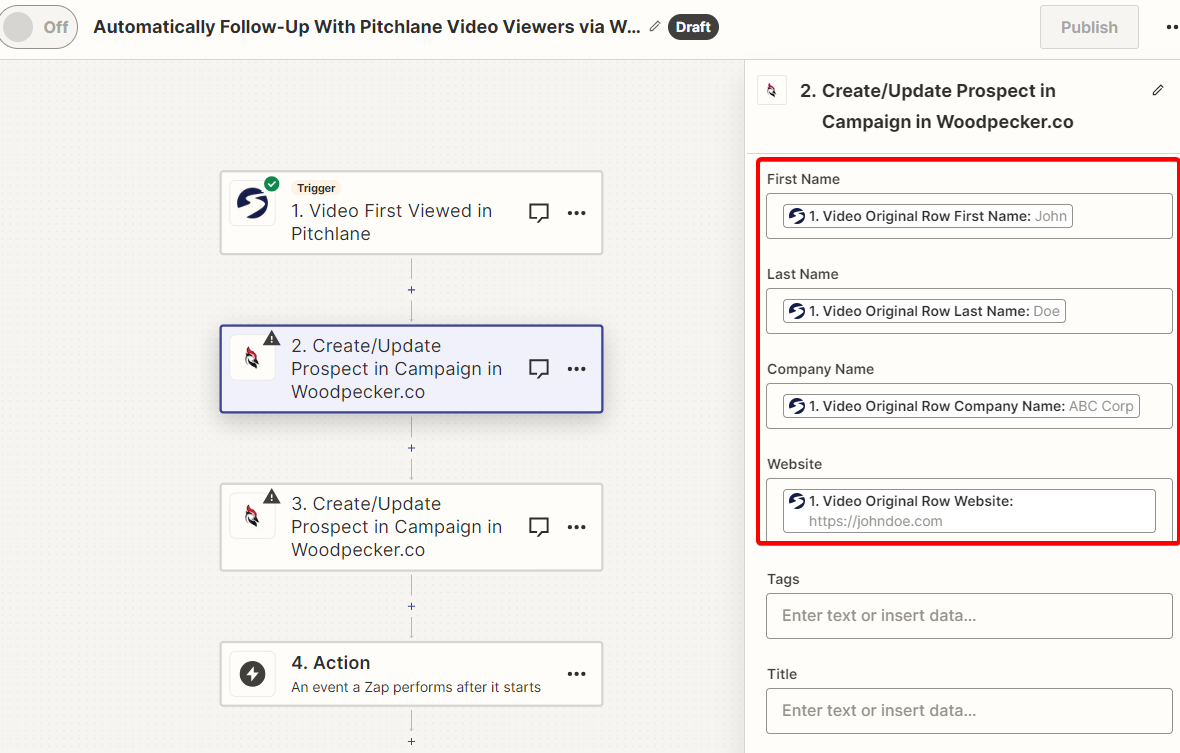Click Woodpecker logo in step 3
Screen dimensions: 1180x753
click(x=252, y=516)
